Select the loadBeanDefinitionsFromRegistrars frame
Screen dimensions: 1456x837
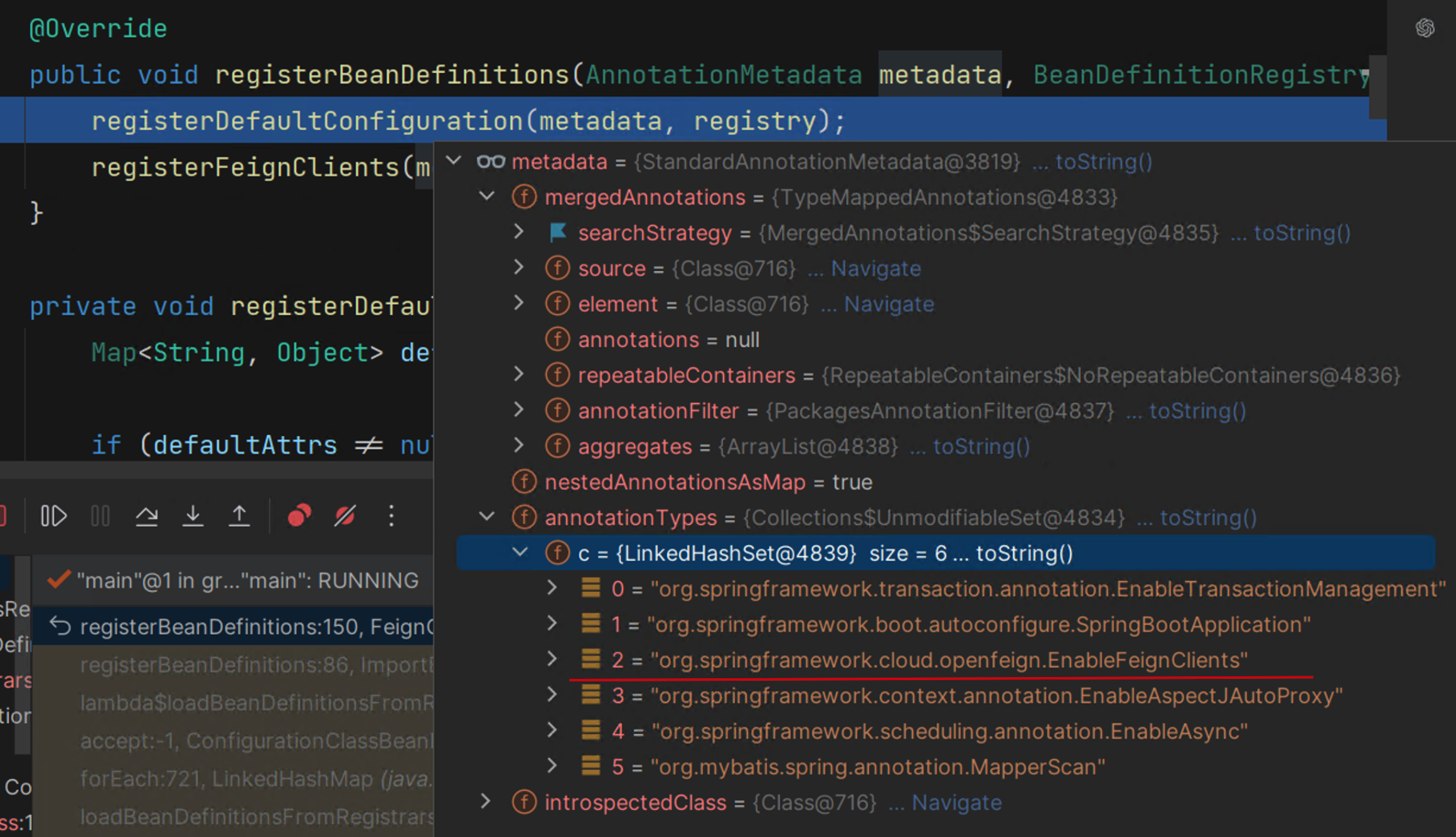pyautogui.click(x=233, y=816)
